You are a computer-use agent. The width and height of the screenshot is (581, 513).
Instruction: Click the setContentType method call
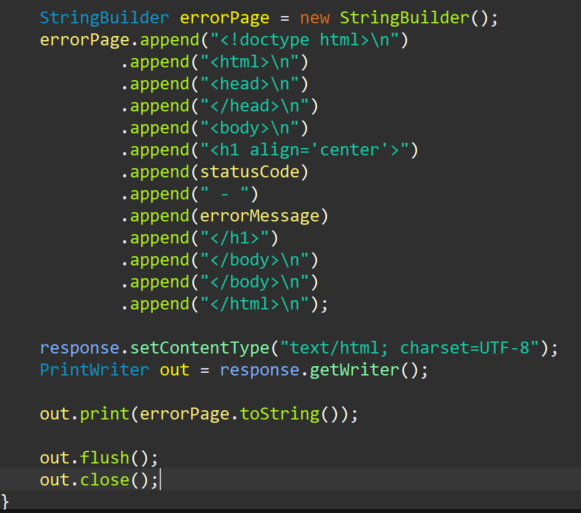200,348
